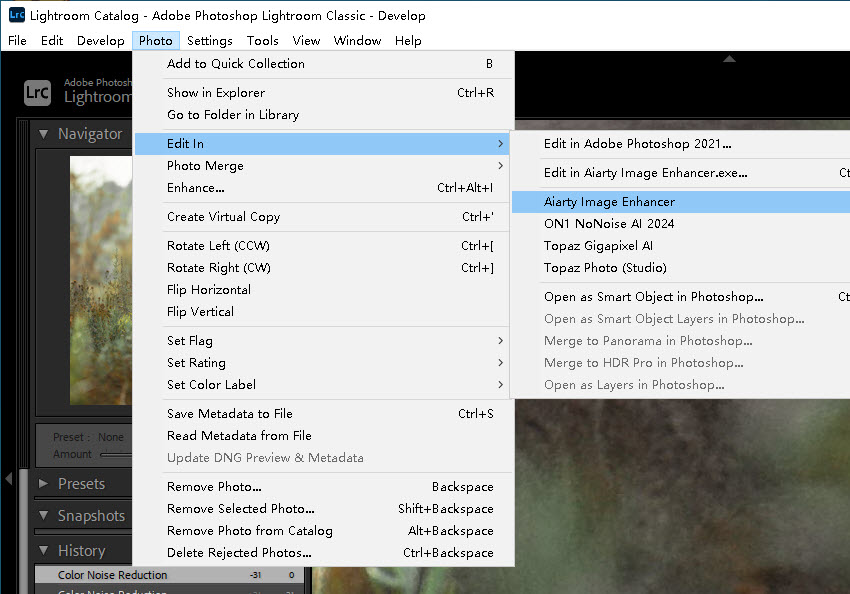Click the Lightroom Classic title bar icon
Viewport: 850px width, 594px height.
[17, 15]
